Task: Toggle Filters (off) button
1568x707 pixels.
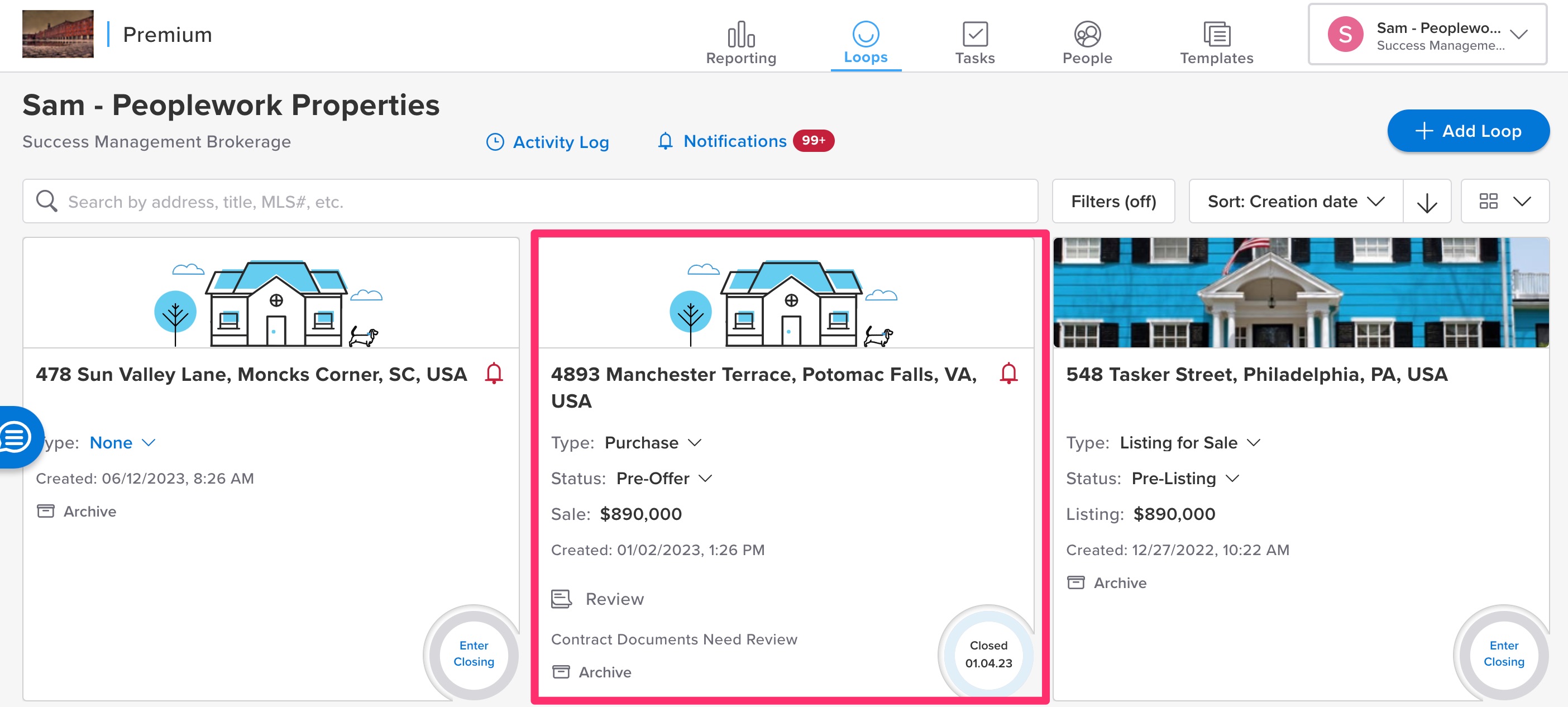Action: [1113, 202]
